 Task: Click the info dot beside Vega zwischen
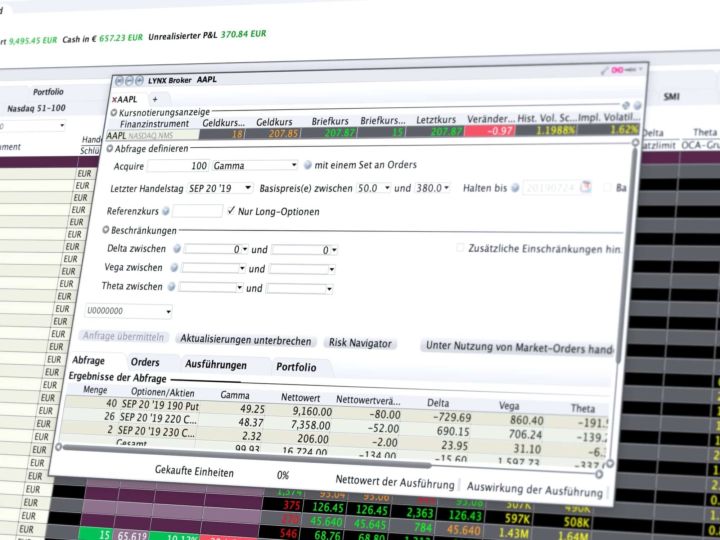click(174, 268)
